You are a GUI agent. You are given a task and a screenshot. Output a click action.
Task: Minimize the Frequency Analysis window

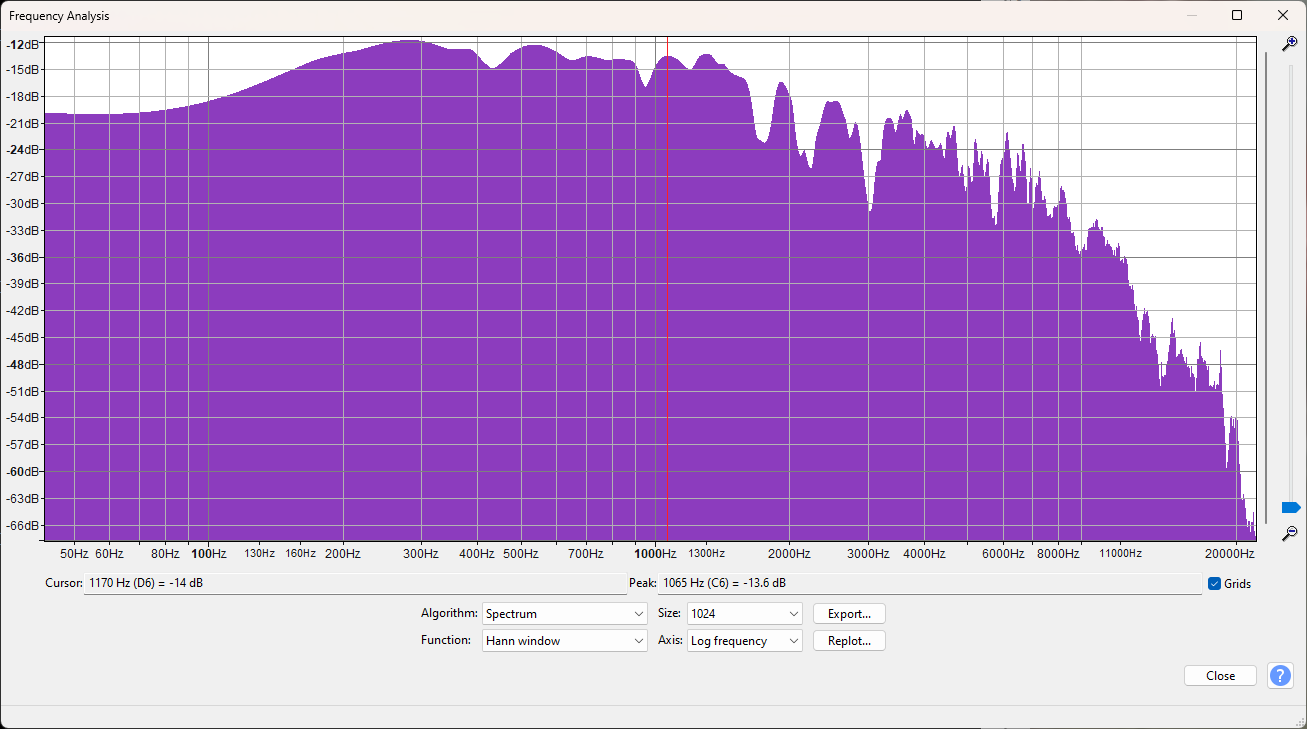[x=1191, y=15]
